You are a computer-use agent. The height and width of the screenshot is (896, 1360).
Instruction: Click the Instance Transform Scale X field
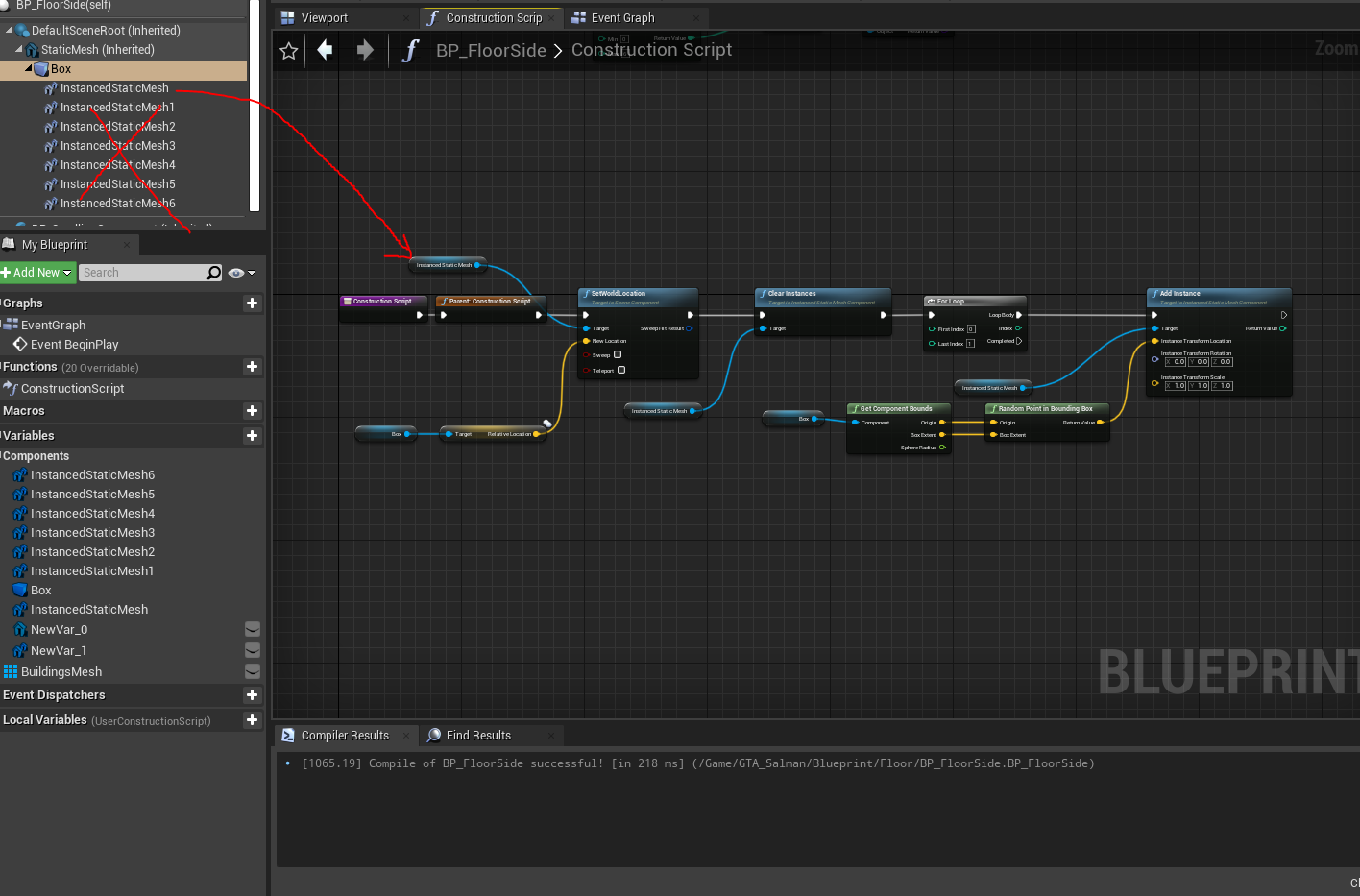(x=1176, y=386)
